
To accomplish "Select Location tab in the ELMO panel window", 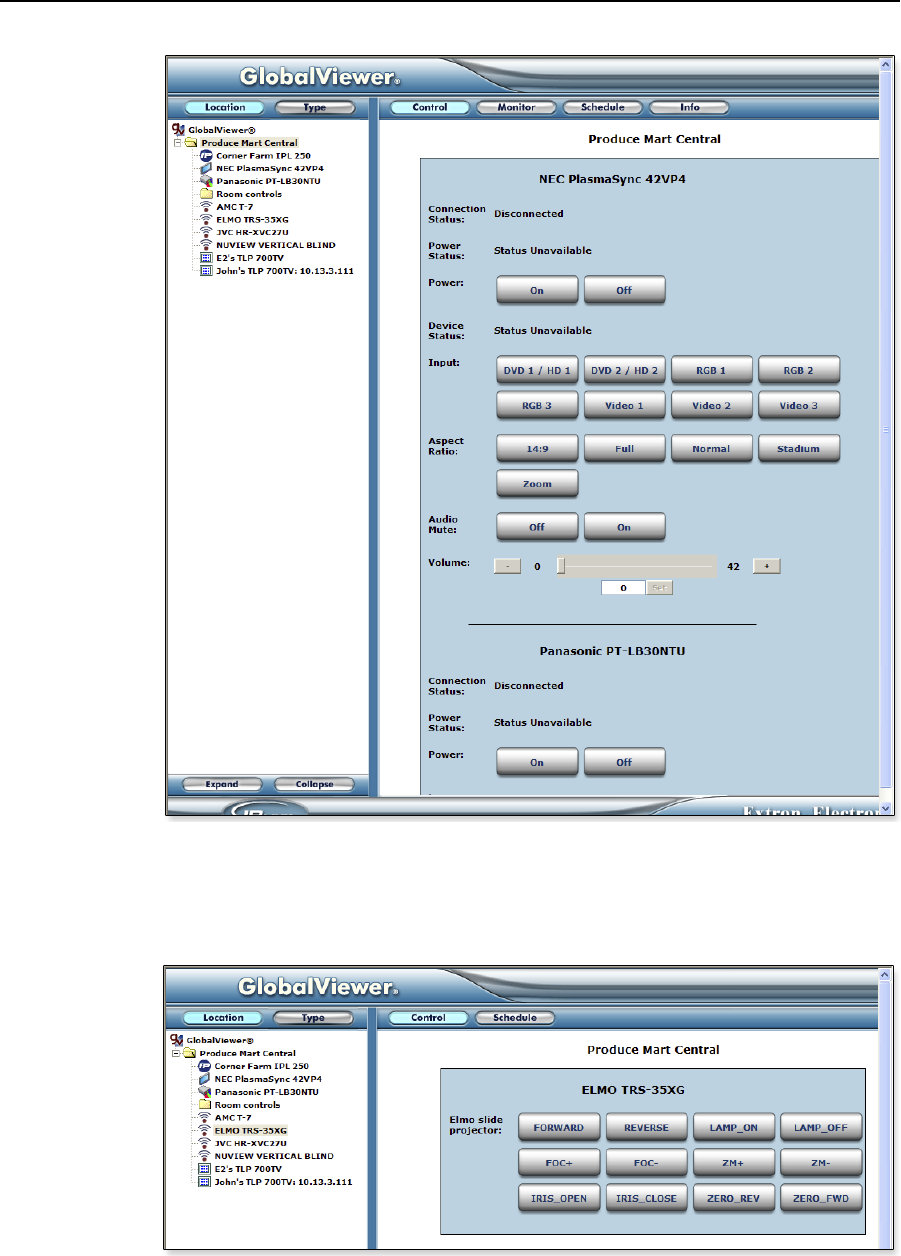I will click(223, 1018).
